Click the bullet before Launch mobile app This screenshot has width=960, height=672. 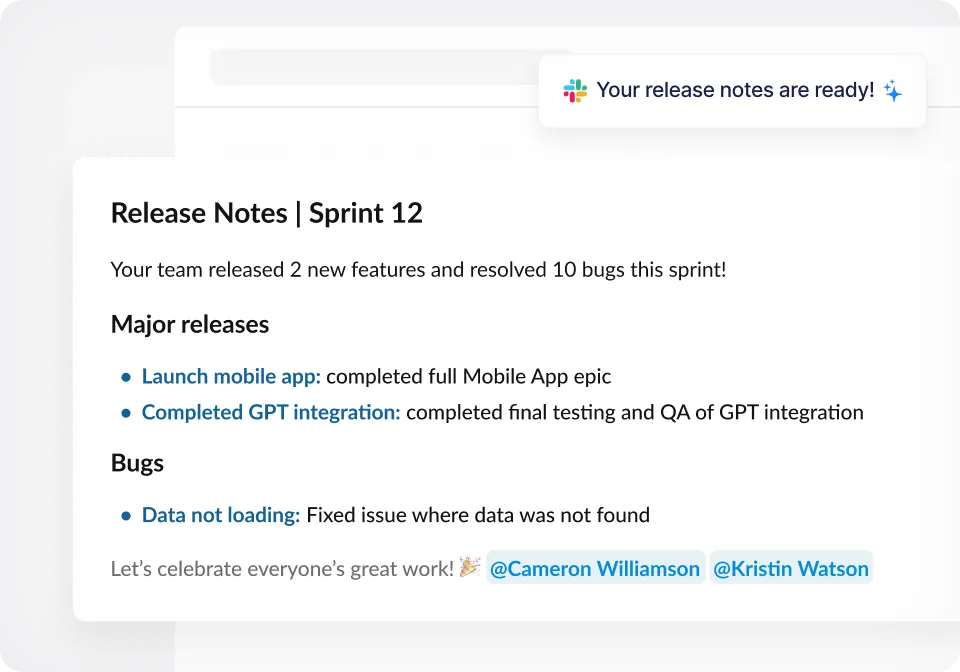tap(126, 377)
